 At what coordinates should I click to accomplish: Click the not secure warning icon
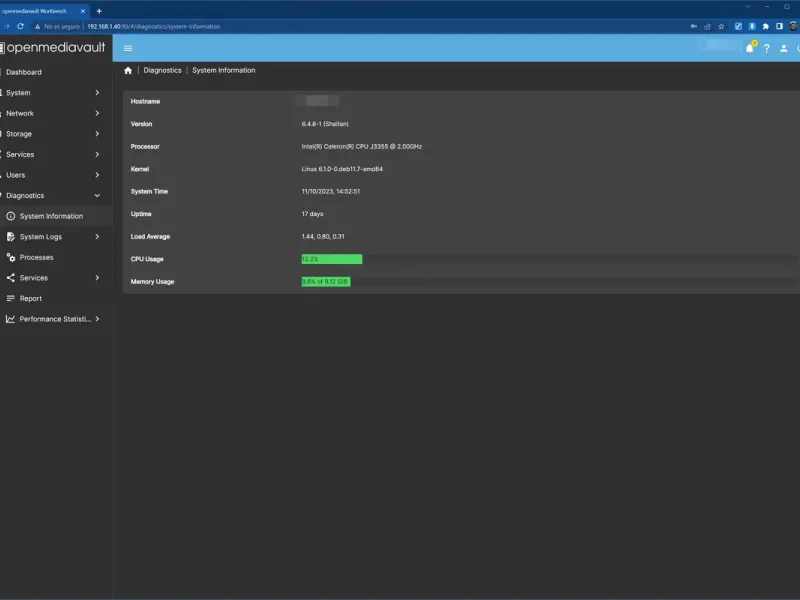[x=37, y=27]
